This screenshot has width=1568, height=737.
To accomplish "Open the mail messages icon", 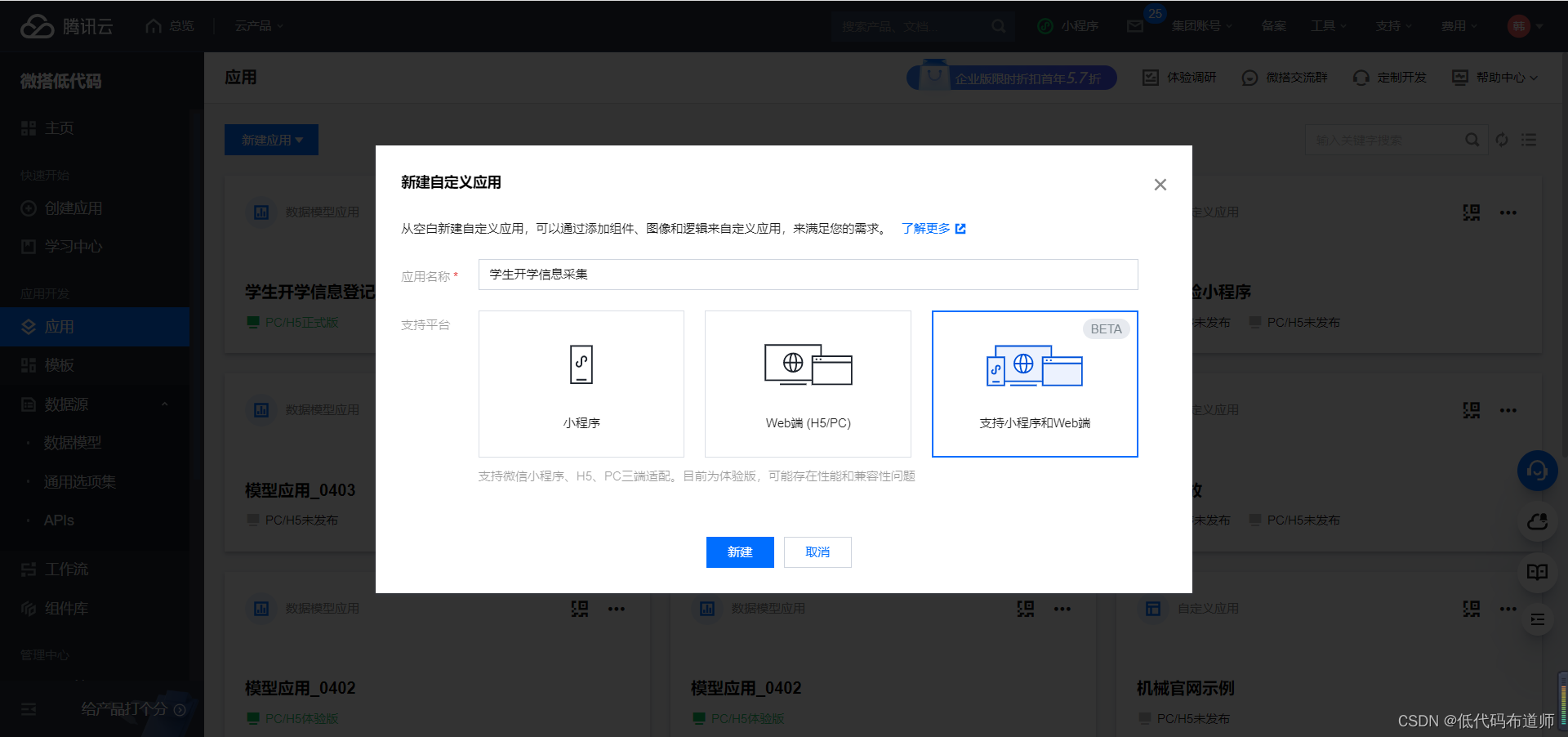I will [1135, 26].
